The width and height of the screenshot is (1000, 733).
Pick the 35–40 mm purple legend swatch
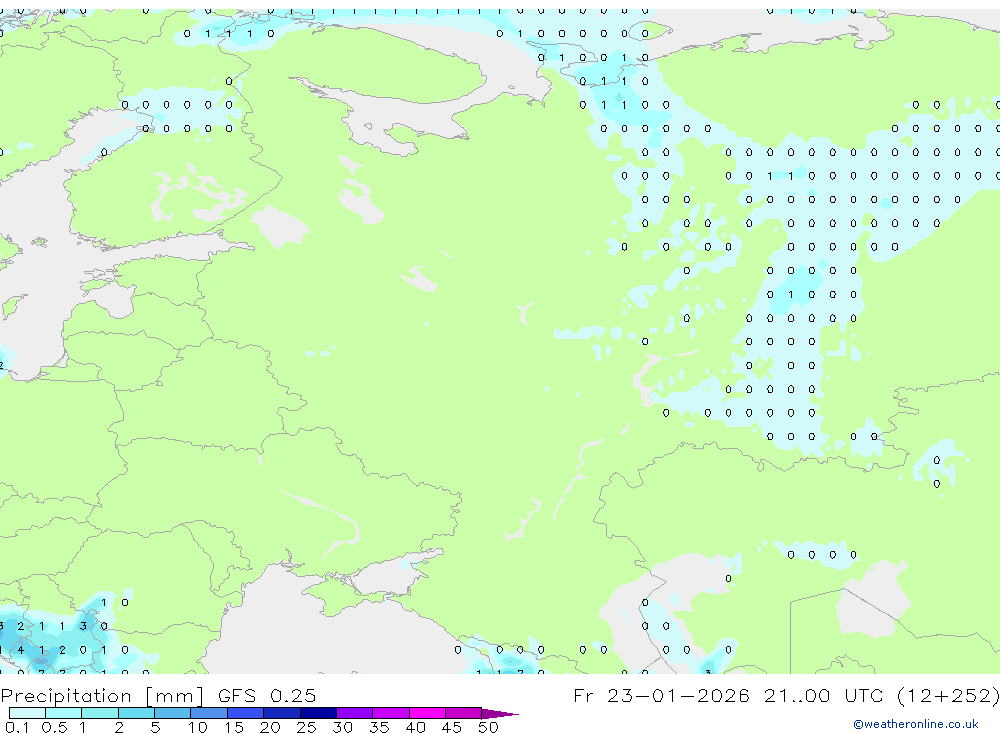pos(391,713)
